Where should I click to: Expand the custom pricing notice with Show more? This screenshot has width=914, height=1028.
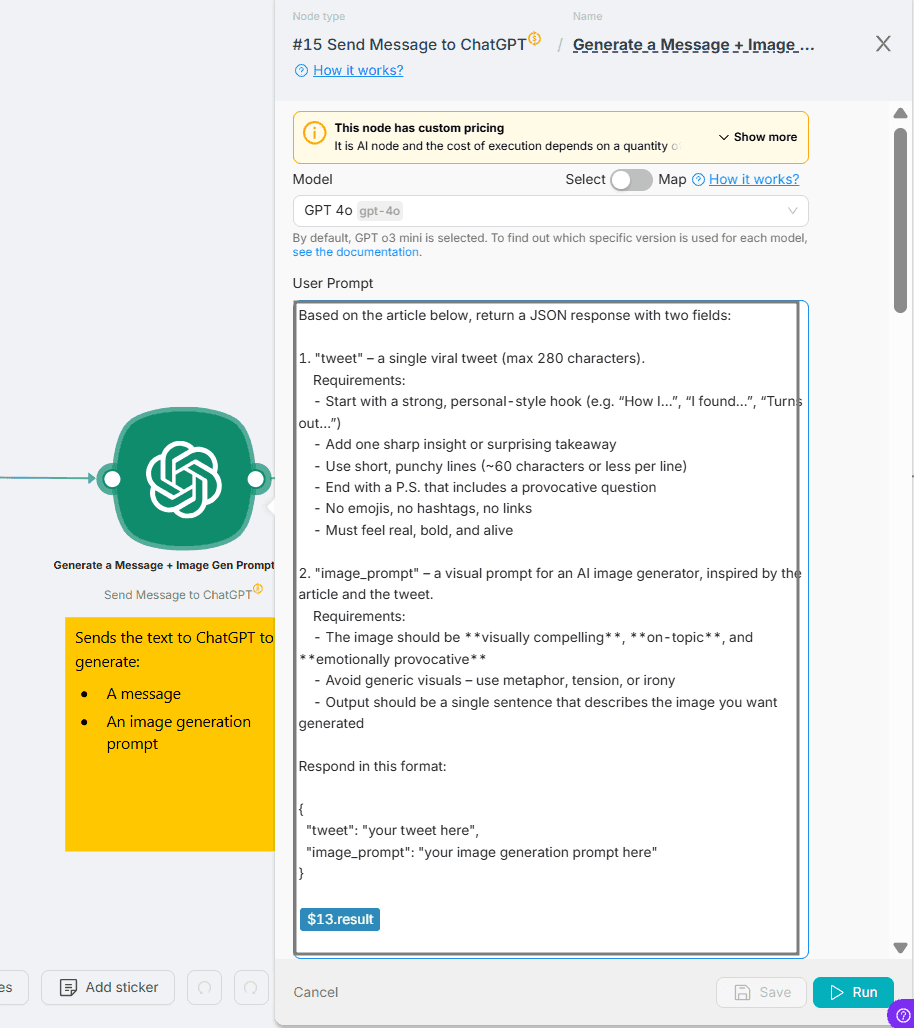coord(757,137)
